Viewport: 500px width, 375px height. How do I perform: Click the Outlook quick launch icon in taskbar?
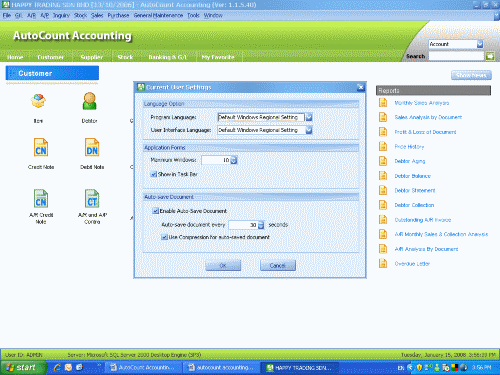click(x=68, y=367)
